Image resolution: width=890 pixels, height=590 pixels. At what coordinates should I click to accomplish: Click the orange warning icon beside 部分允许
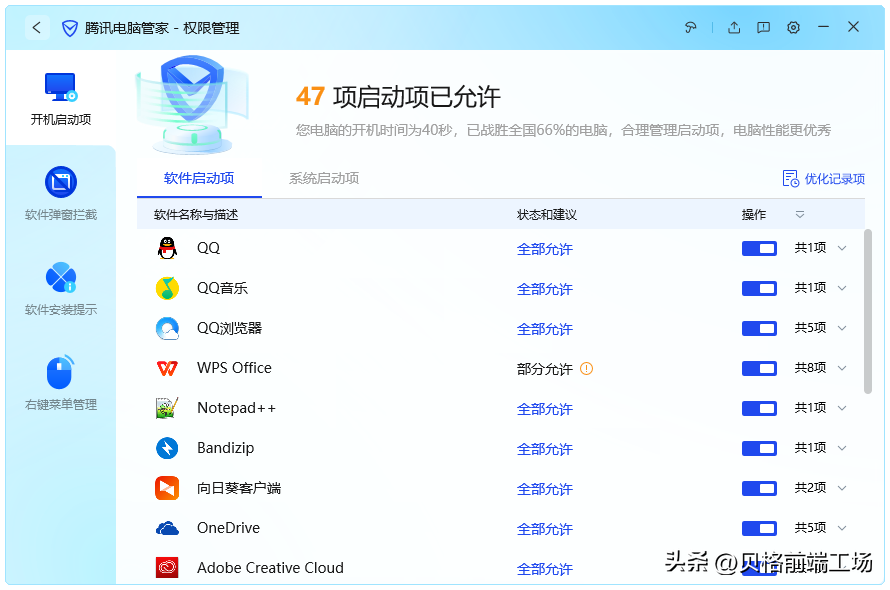(586, 369)
